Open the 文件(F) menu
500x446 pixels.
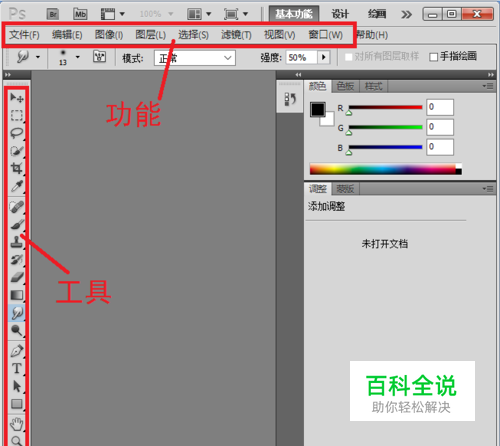pyautogui.click(x=24, y=35)
